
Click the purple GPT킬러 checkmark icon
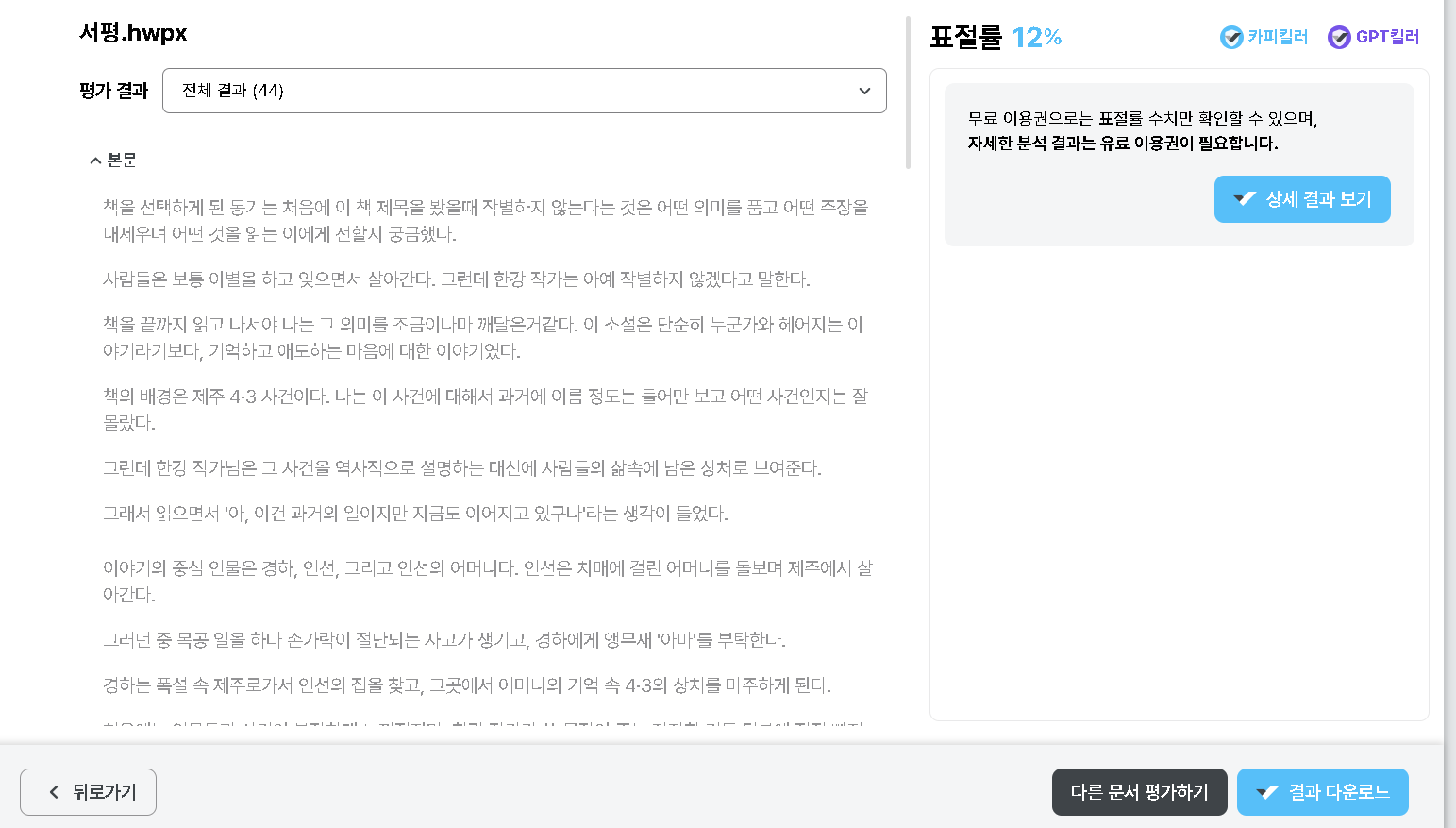point(1339,37)
